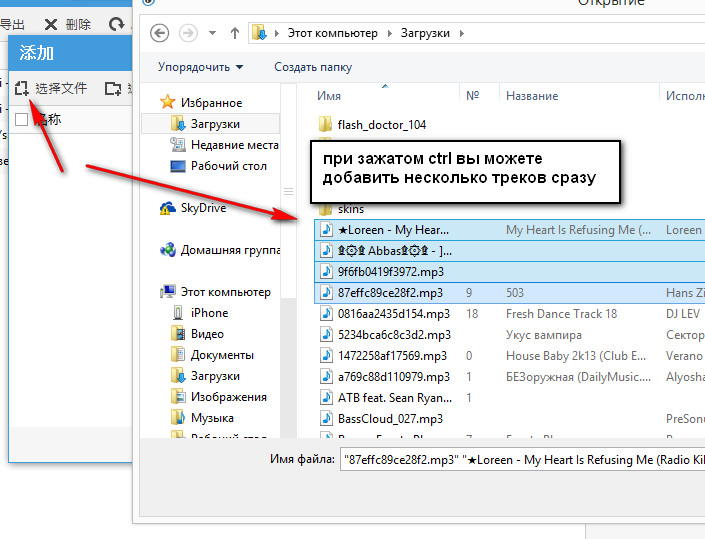
Task: Go back with the left arrow button
Action: [x=159, y=33]
